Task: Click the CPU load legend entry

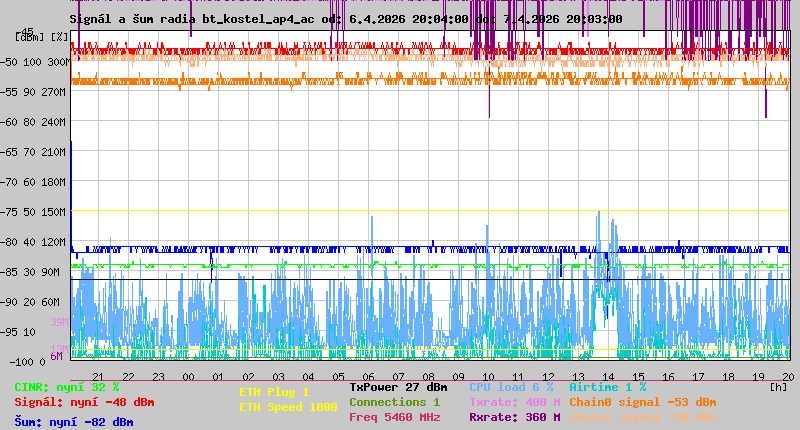Action: point(511,387)
